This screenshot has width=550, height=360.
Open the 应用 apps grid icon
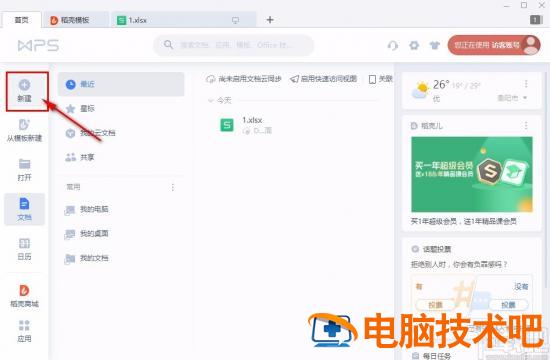coord(24,325)
